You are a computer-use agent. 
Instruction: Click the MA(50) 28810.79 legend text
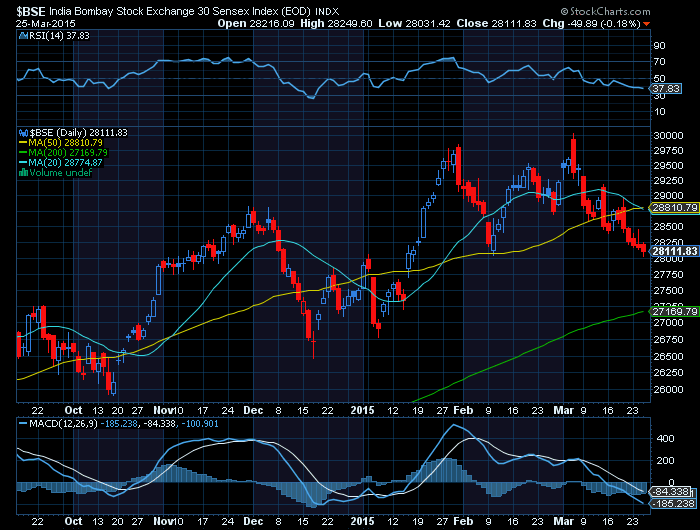click(x=65, y=143)
